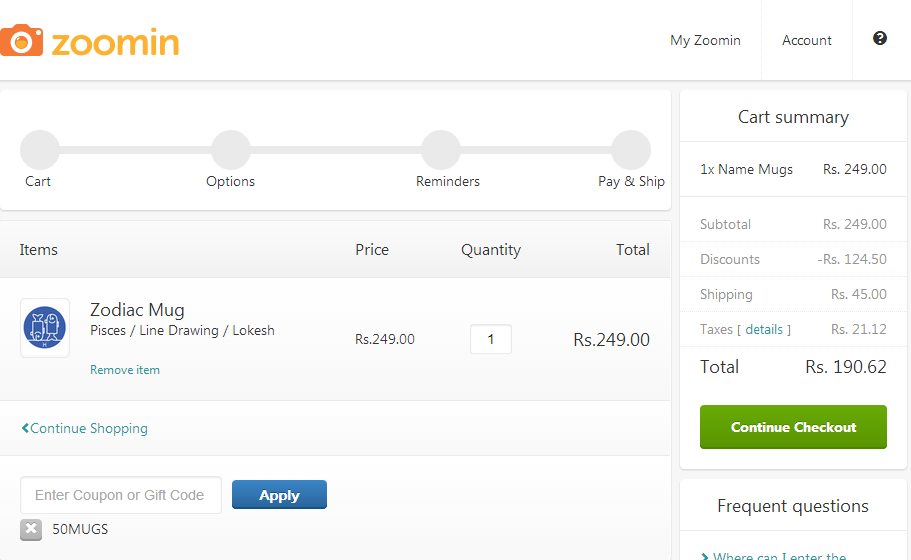Click the Zoomin camera logo
Screen dimensions: 911x560
tap(89, 41)
